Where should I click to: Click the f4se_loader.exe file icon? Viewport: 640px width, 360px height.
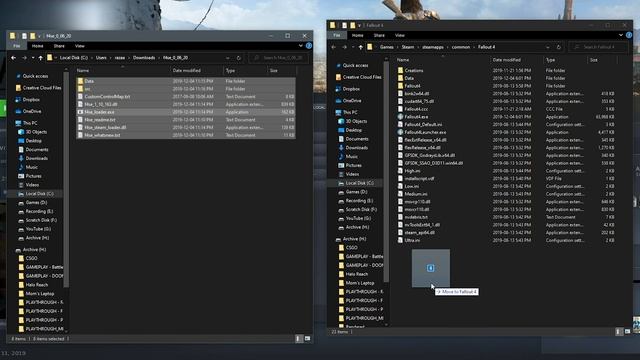click(80, 112)
